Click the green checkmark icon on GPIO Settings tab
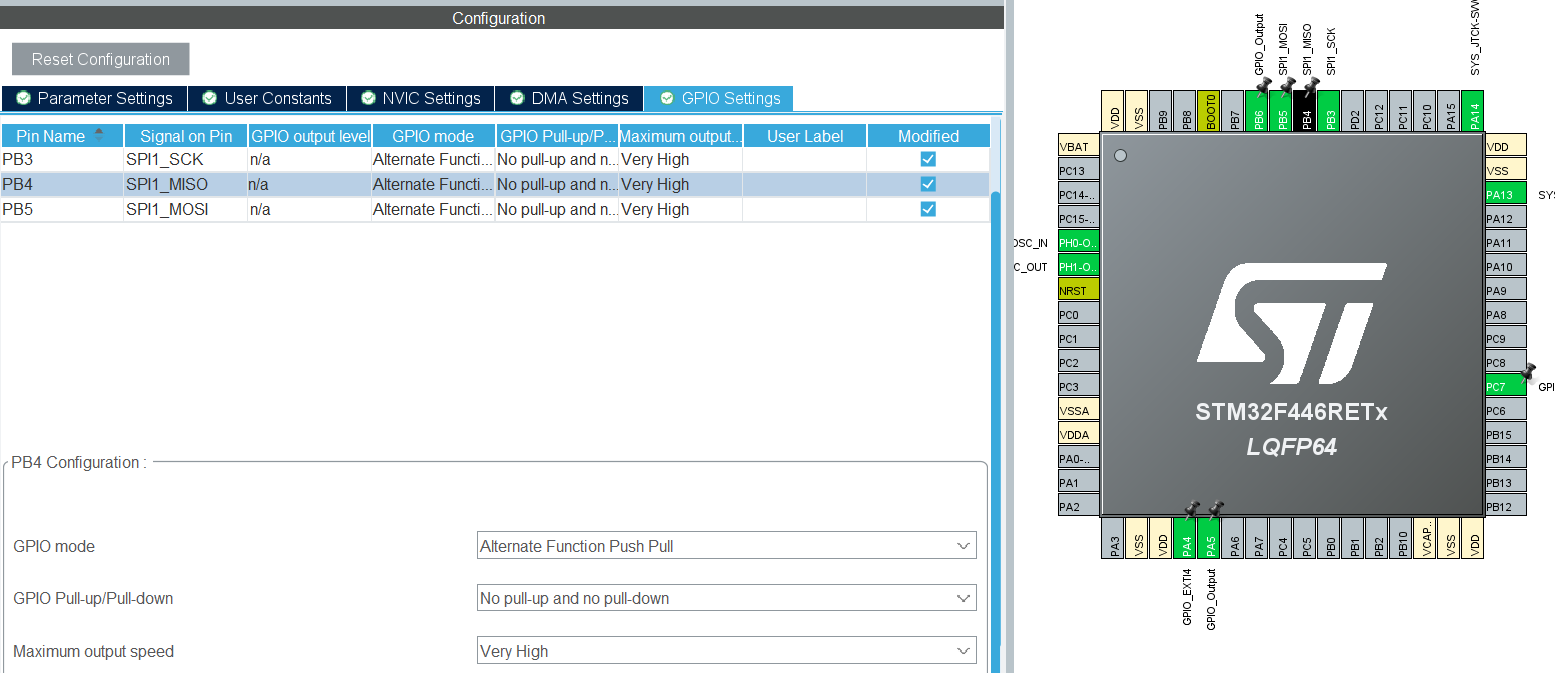 667,98
